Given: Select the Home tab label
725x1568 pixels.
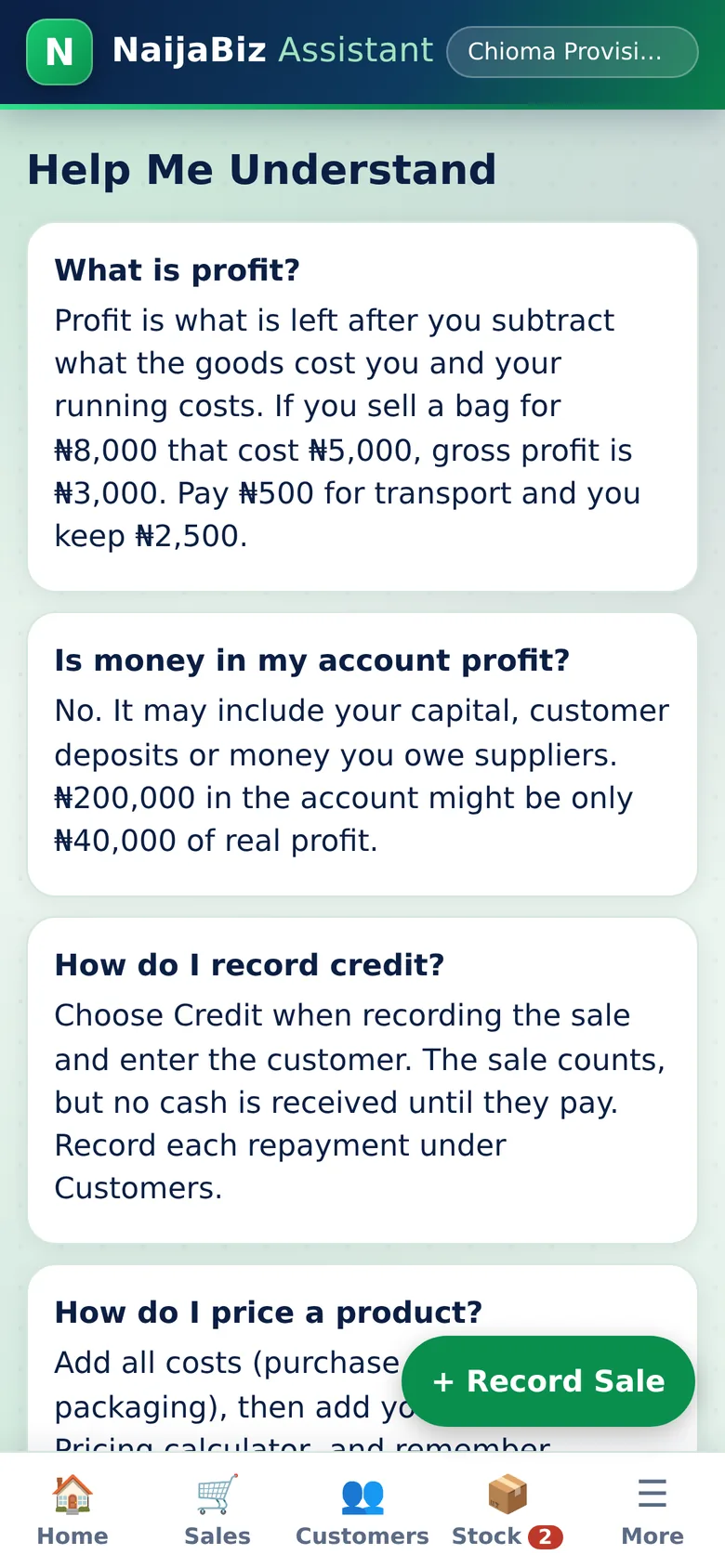Looking at the screenshot, I should tap(72, 1536).
